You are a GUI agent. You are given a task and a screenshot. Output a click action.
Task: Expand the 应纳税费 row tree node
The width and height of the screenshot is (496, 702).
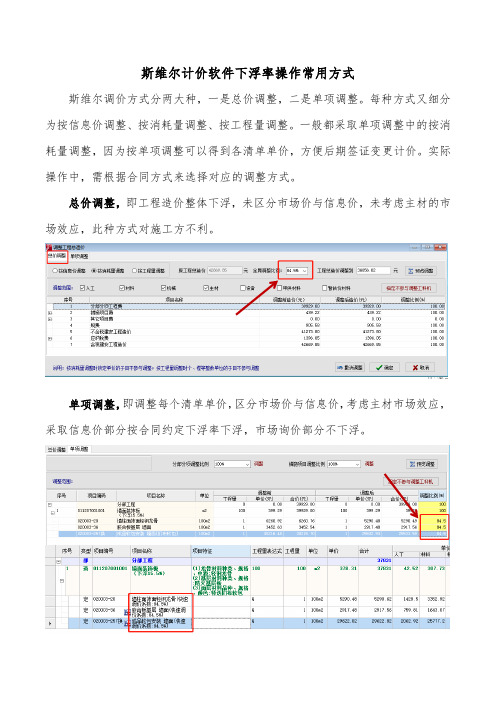[x=50, y=338]
